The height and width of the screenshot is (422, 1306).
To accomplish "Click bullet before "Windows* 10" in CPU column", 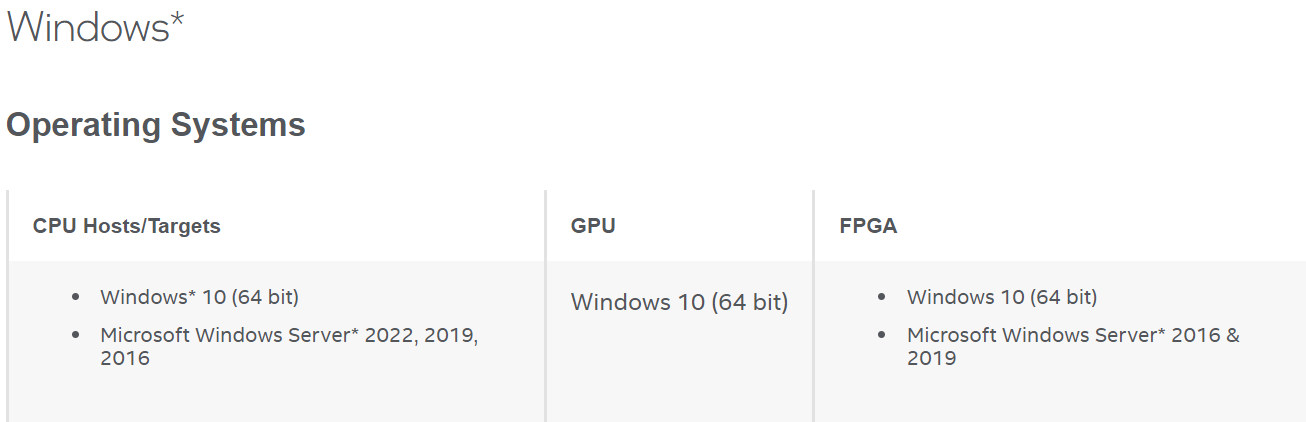I will click(x=76, y=298).
